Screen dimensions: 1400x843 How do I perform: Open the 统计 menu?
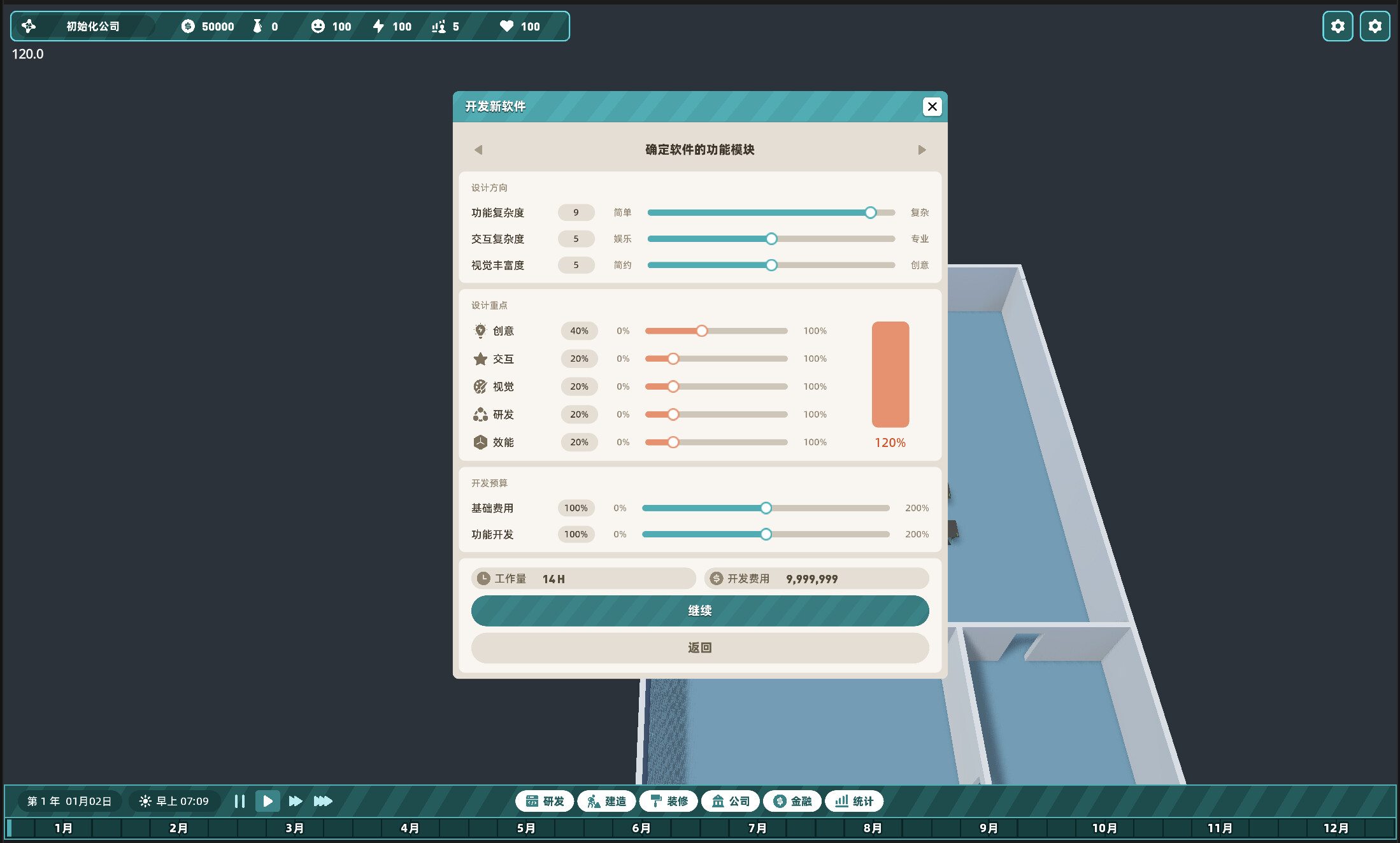click(x=854, y=801)
